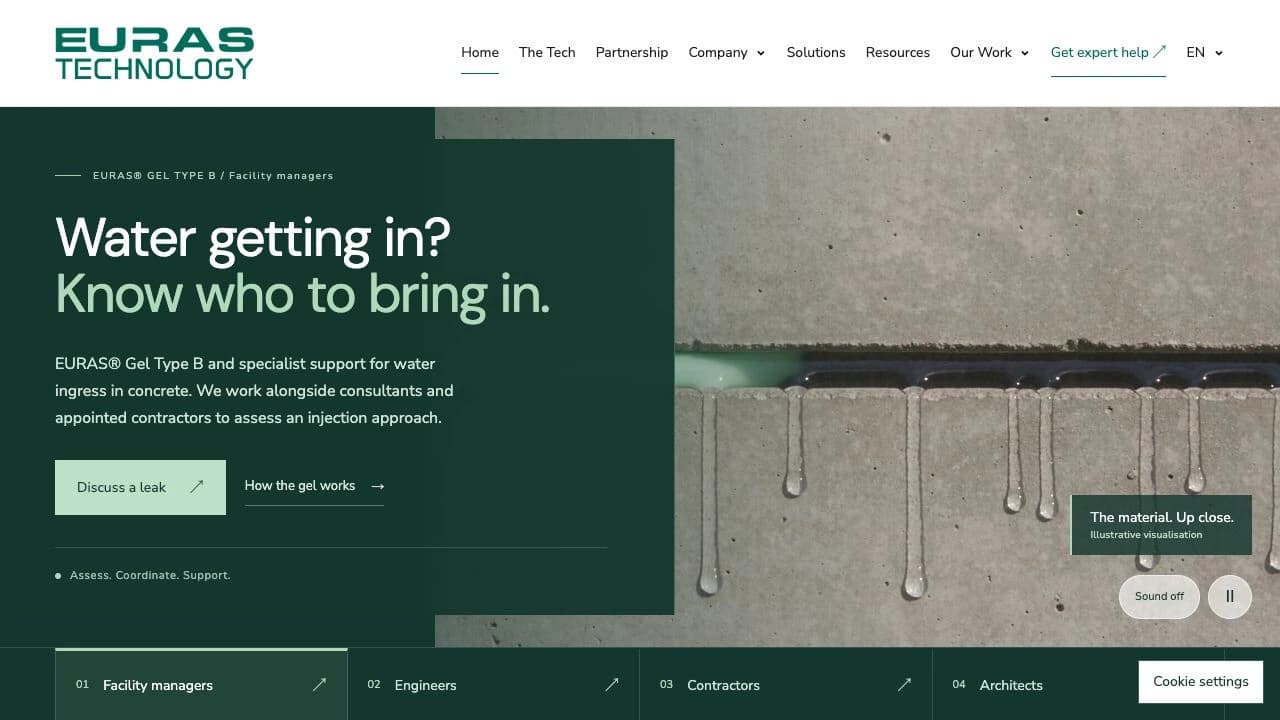
Task: Select the Facility managers tab
Action: 201,684
